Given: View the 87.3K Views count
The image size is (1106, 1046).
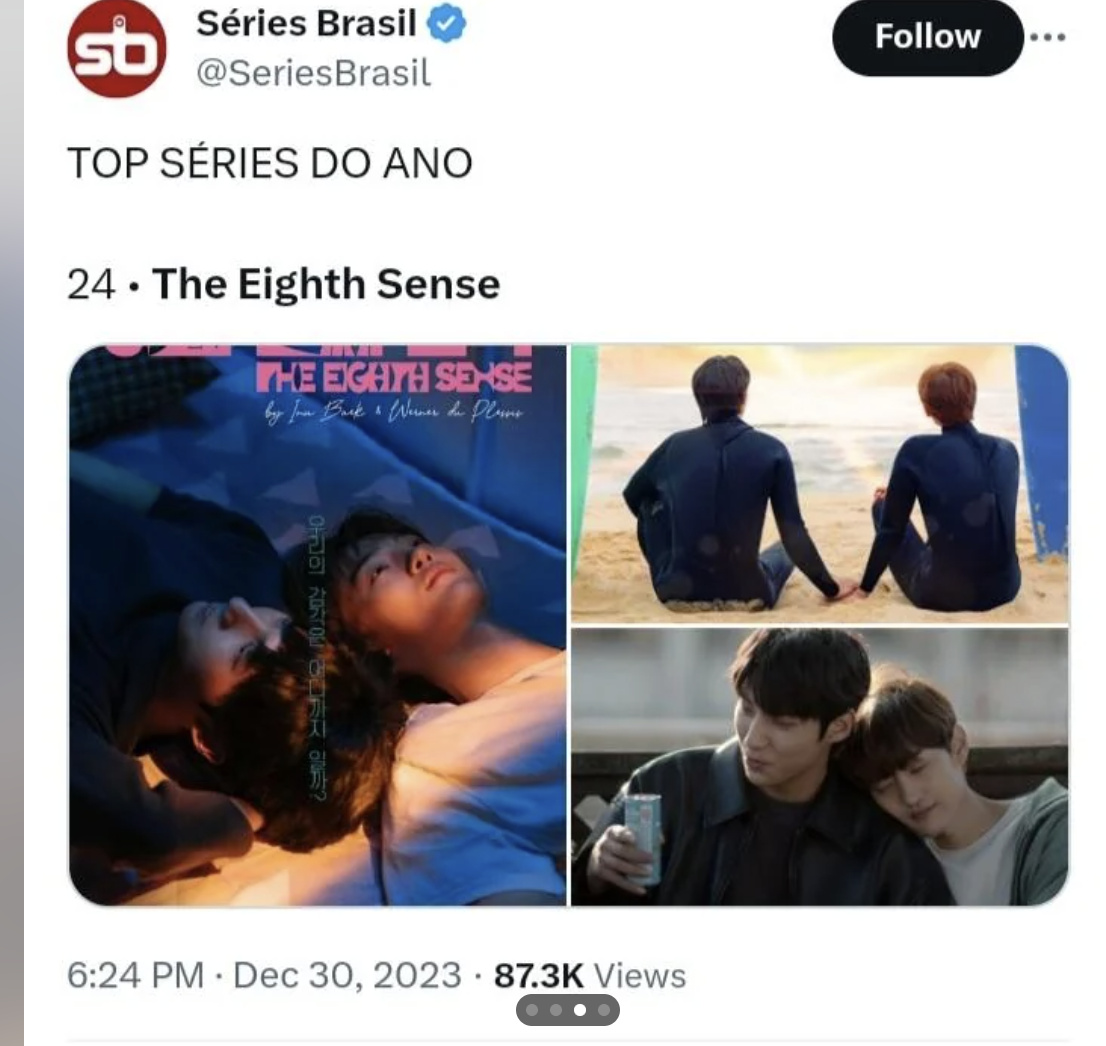Looking at the screenshot, I should (590, 975).
